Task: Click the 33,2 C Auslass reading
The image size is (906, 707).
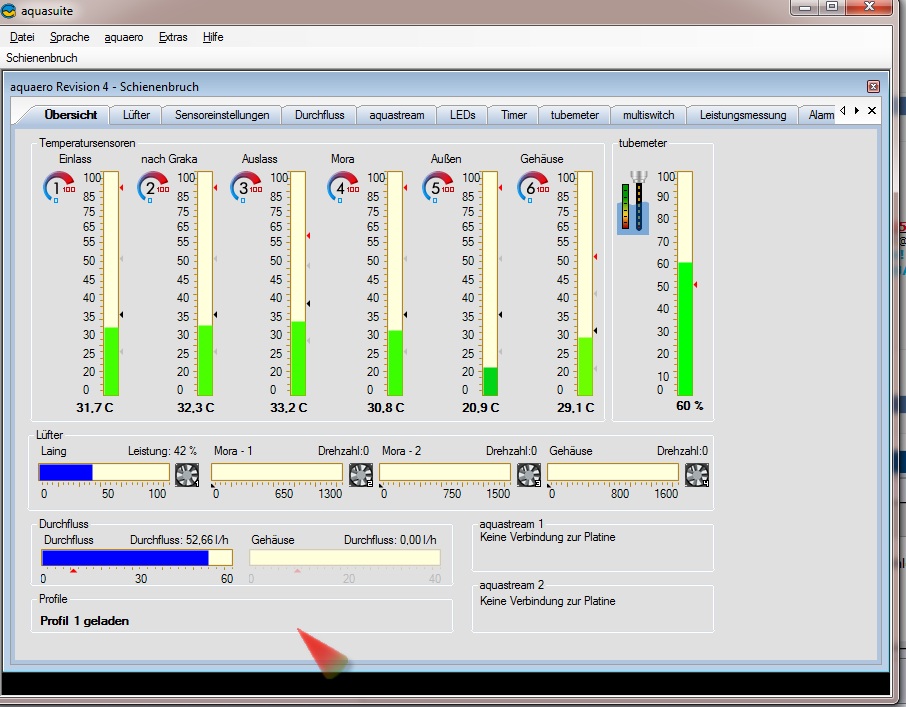Action: coord(288,408)
